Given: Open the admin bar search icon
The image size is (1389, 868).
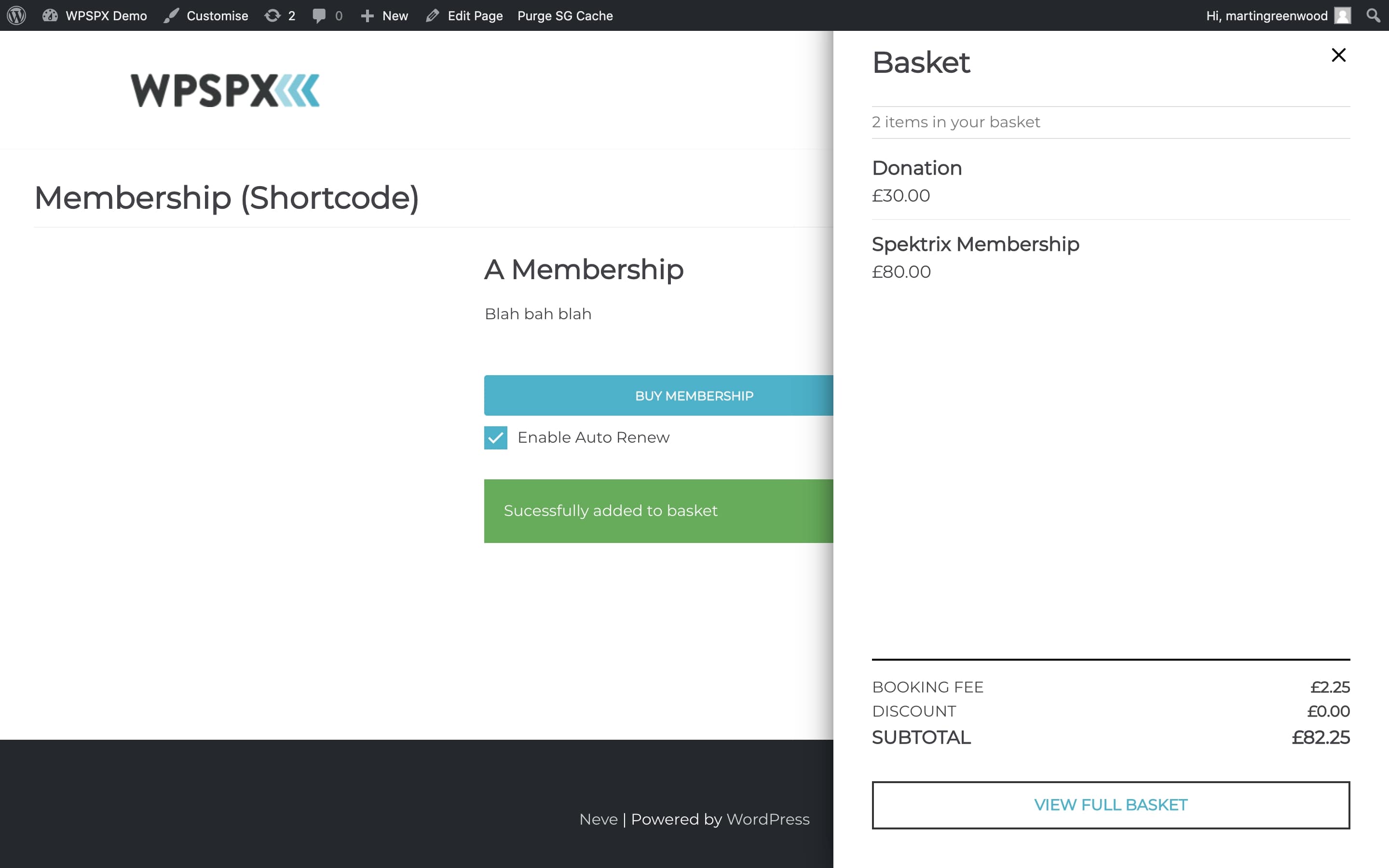Looking at the screenshot, I should click(1373, 15).
